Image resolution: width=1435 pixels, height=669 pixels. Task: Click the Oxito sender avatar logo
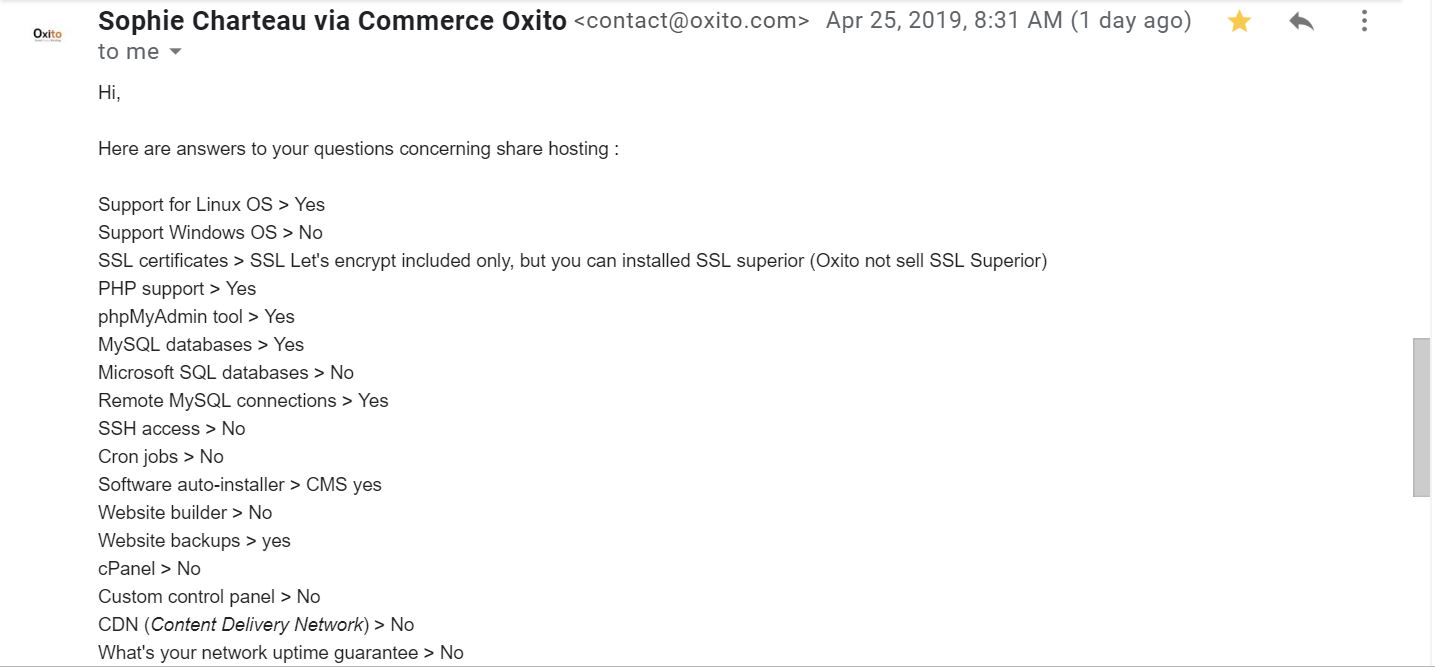pos(47,35)
